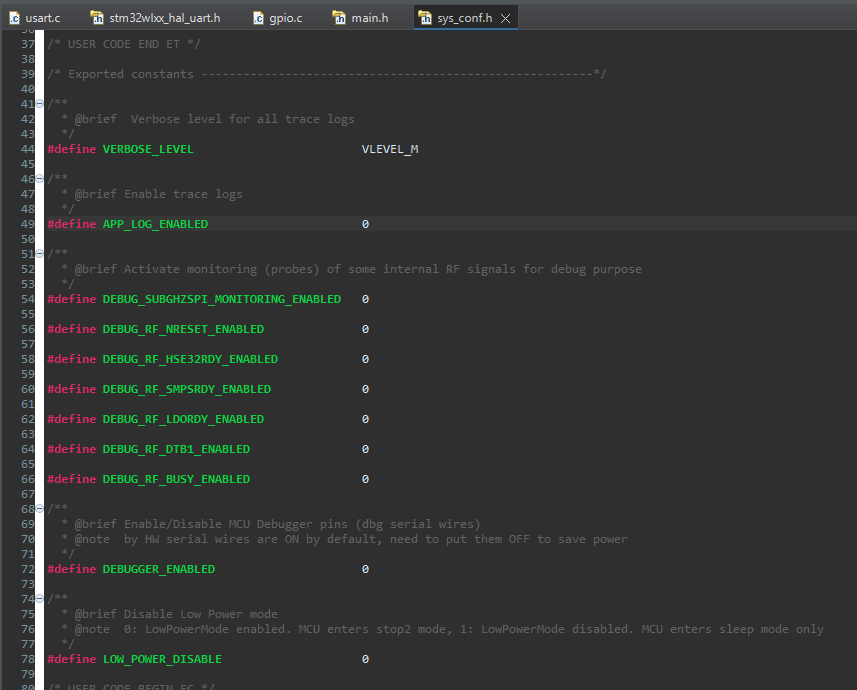
Task: Click the DEBUG_RF_BUSY_ENABLED macro name
Action: point(176,479)
